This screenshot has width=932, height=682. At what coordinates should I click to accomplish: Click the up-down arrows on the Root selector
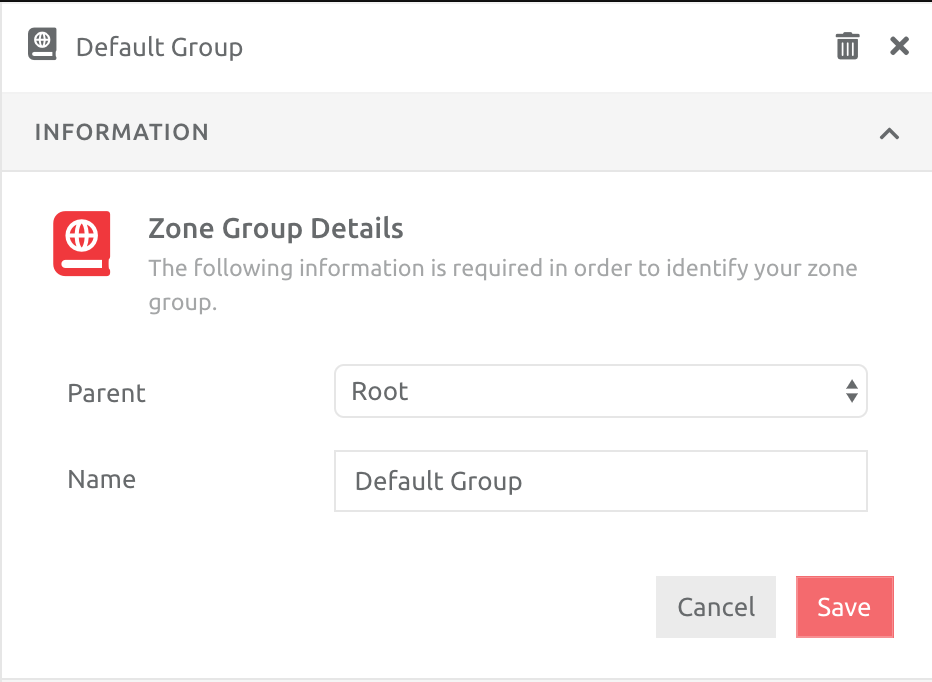851,391
